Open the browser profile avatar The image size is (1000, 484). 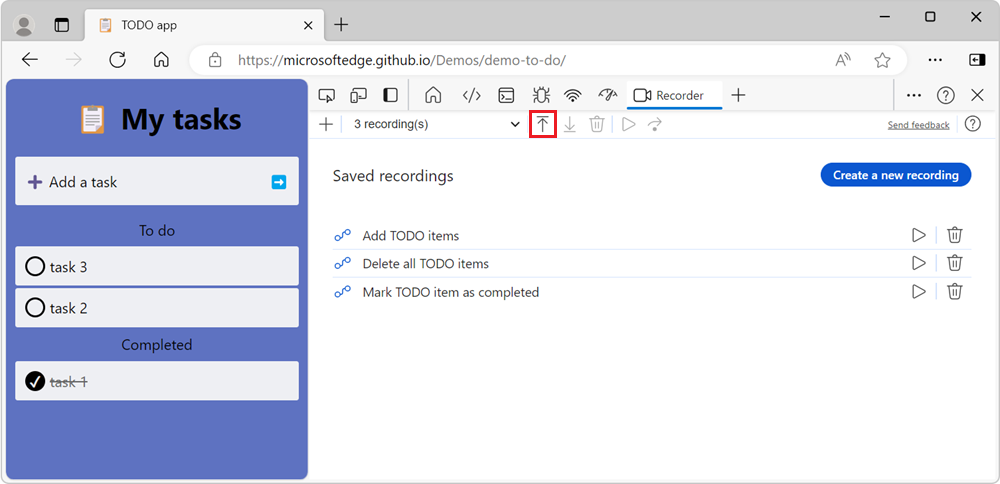pos(24,25)
